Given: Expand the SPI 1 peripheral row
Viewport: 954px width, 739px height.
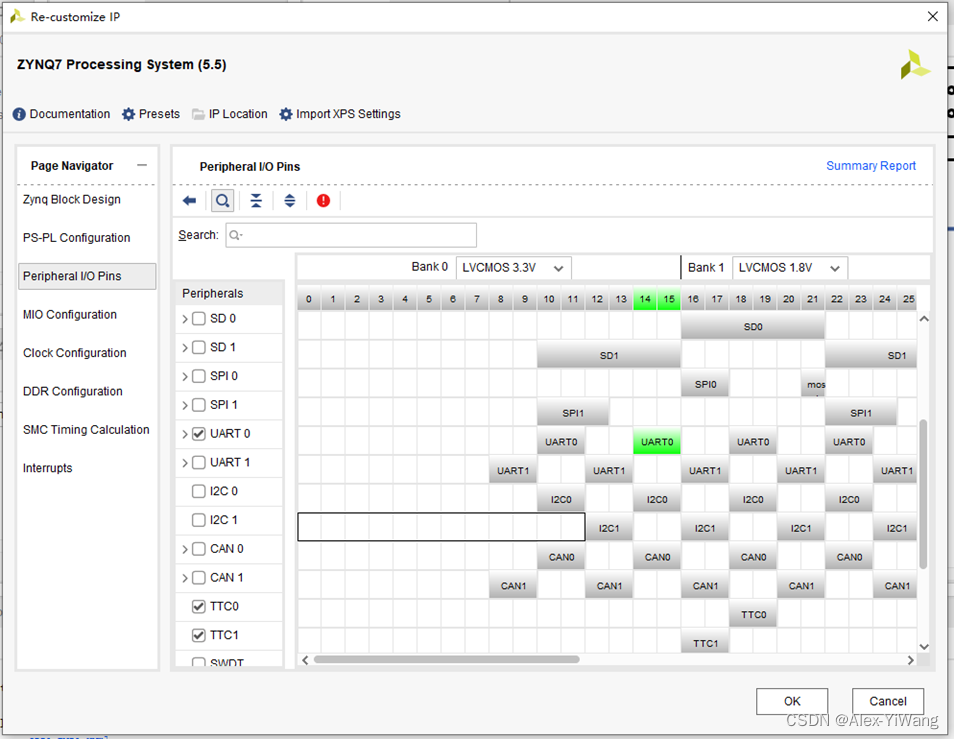Looking at the screenshot, I should (x=185, y=405).
